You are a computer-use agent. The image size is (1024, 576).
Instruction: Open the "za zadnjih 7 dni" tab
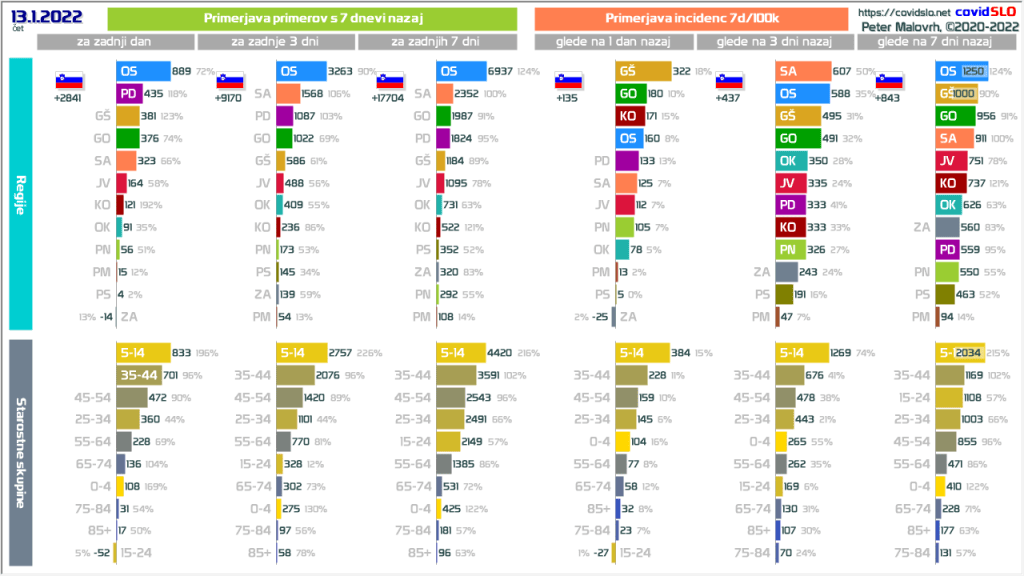pyautogui.click(x=437, y=42)
